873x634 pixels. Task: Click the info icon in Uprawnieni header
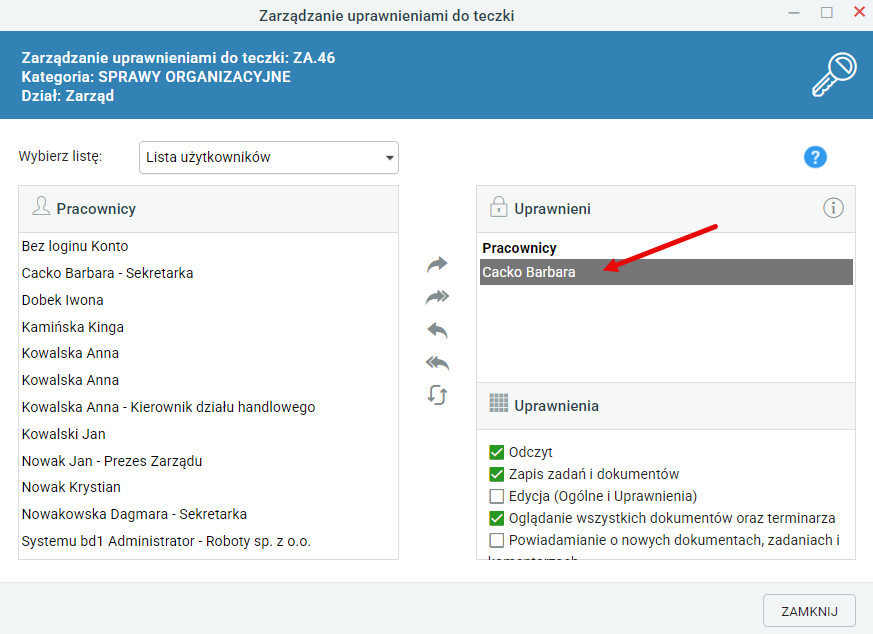click(833, 208)
